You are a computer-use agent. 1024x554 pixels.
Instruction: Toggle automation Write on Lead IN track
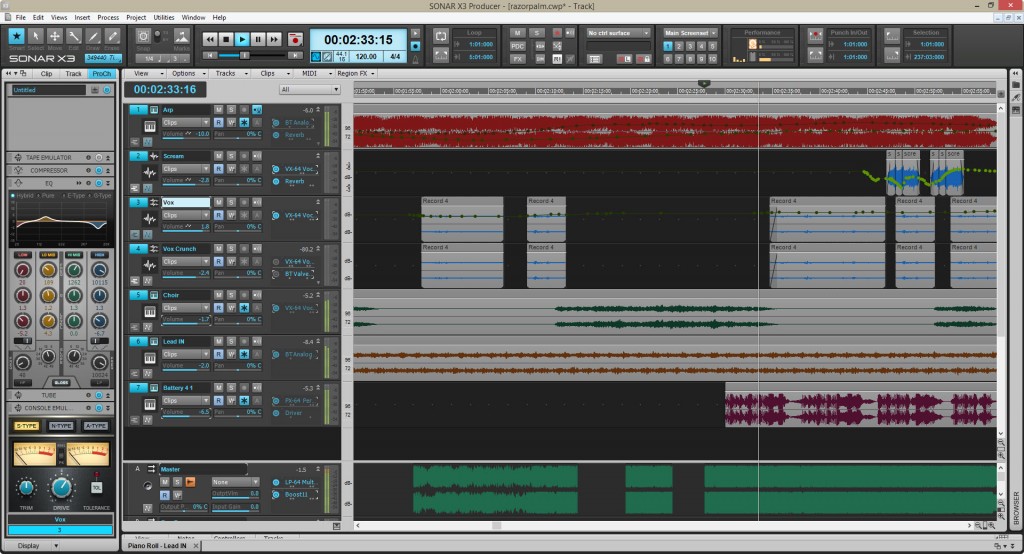coord(231,354)
